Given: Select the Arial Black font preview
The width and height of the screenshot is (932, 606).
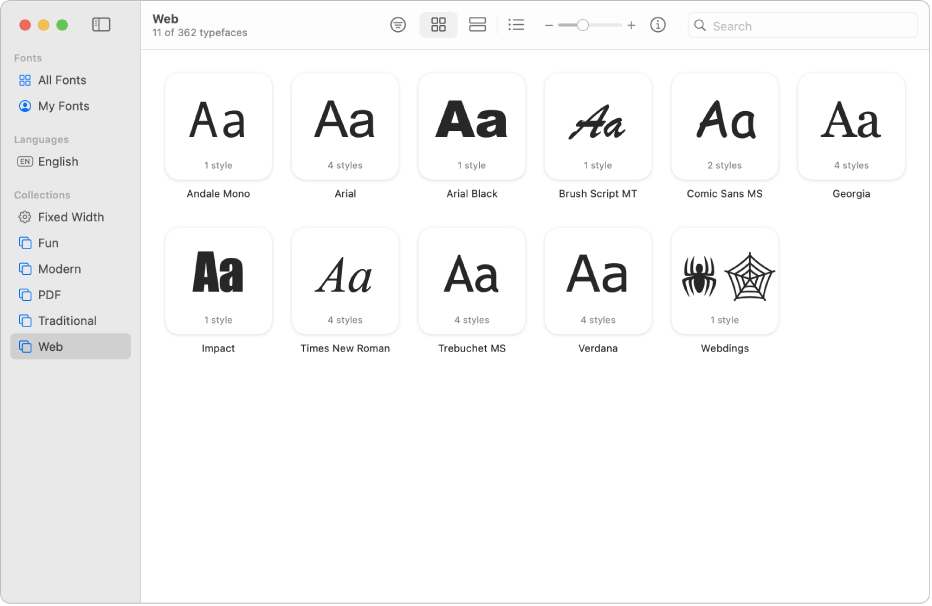Looking at the screenshot, I should coord(472,127).
